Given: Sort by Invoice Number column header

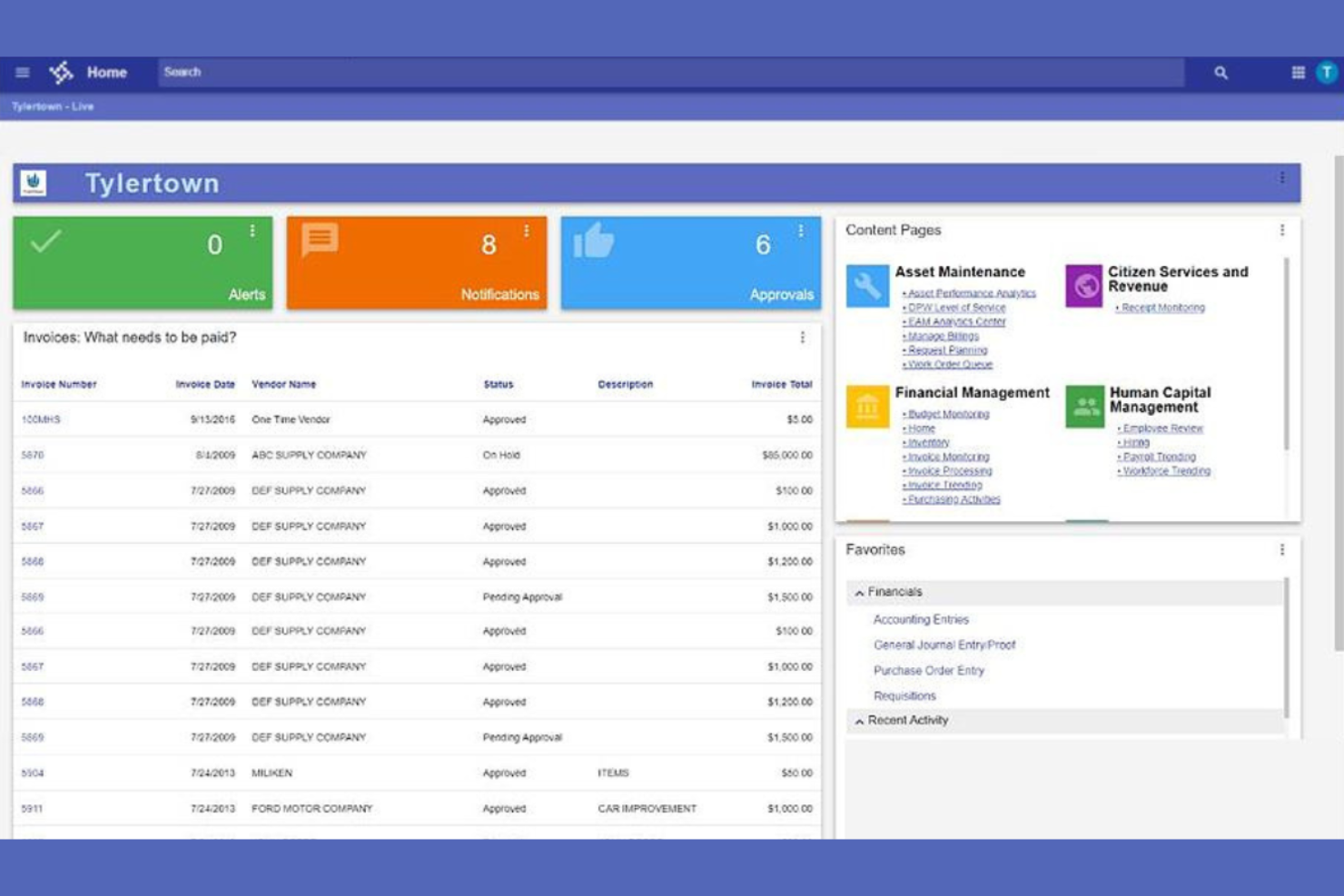Looking at the screenshot, I should tap(59, 385).
